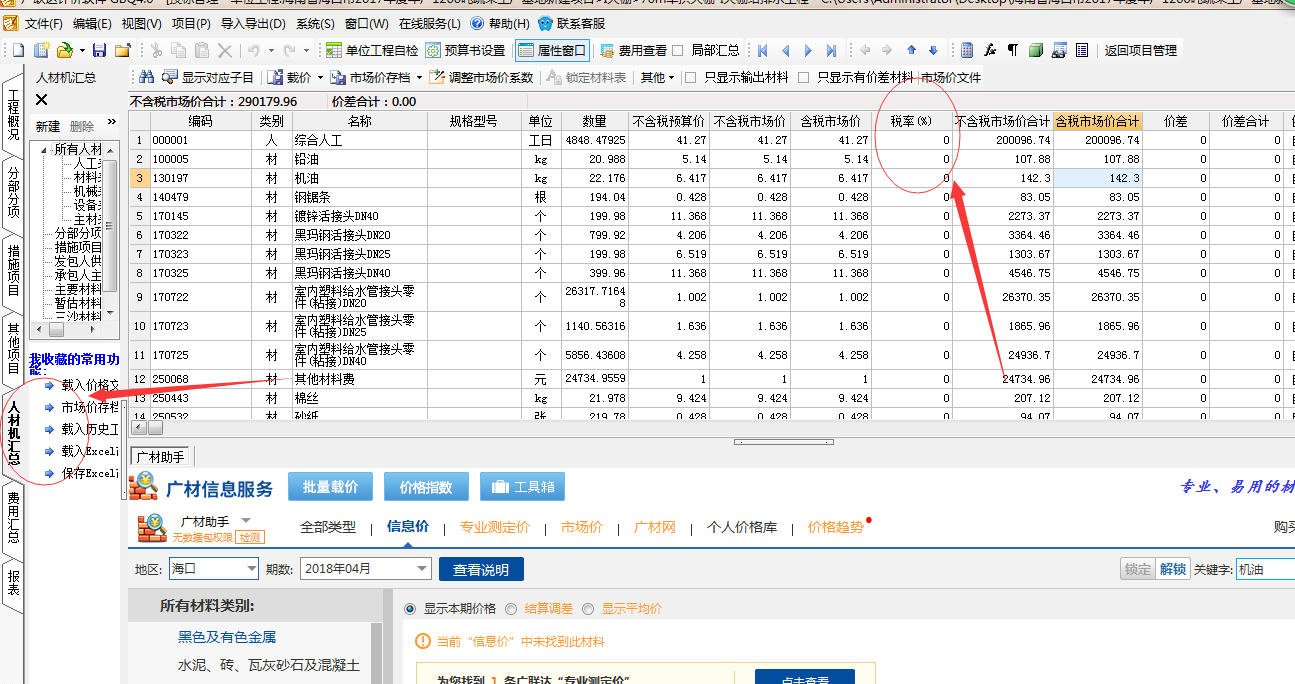Open the 地区 海口 combo box
This screenshot has height=684, width=1295.
[212, 569]
